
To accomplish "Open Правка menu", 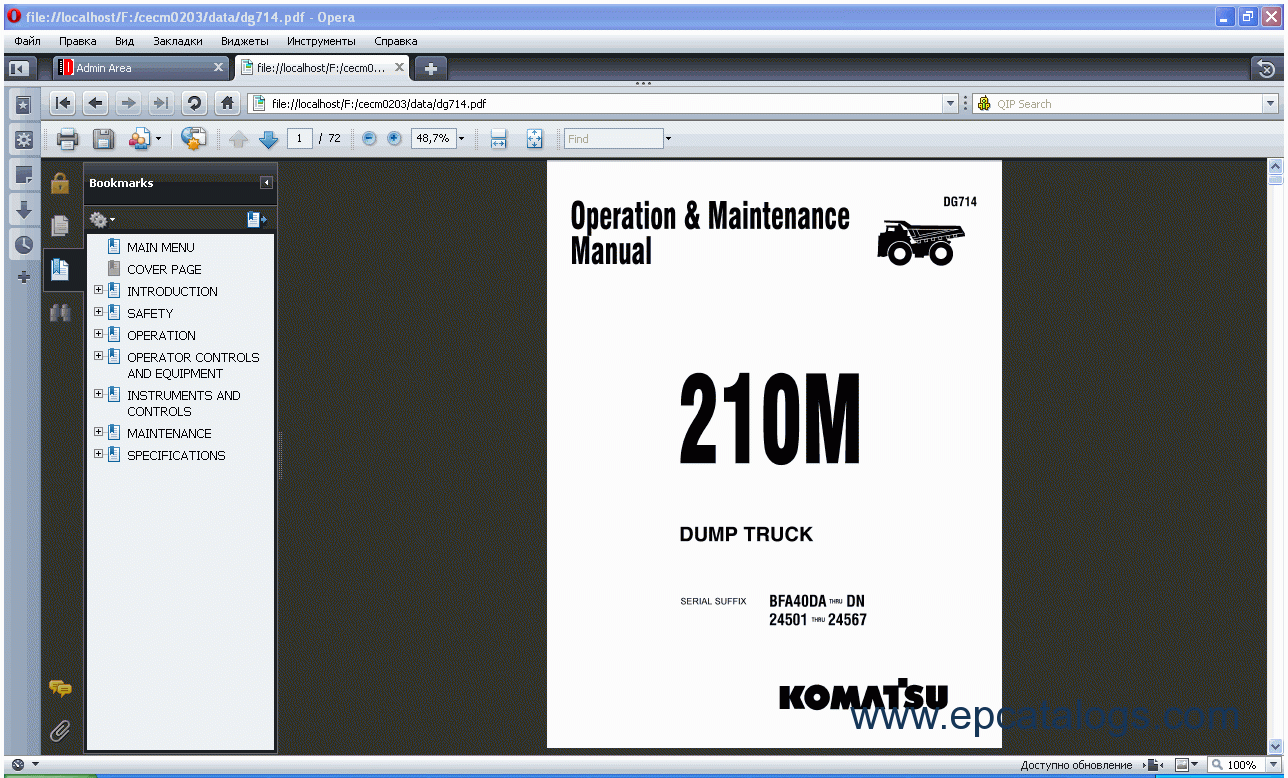I will (78, 41).
